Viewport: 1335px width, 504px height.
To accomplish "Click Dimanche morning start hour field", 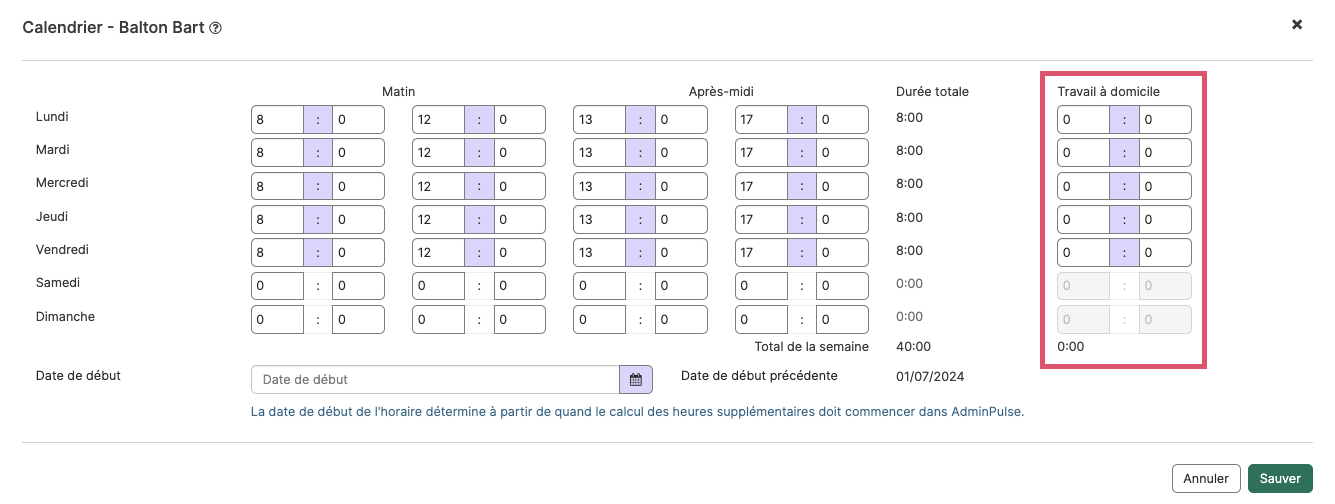I will (277, 319).
